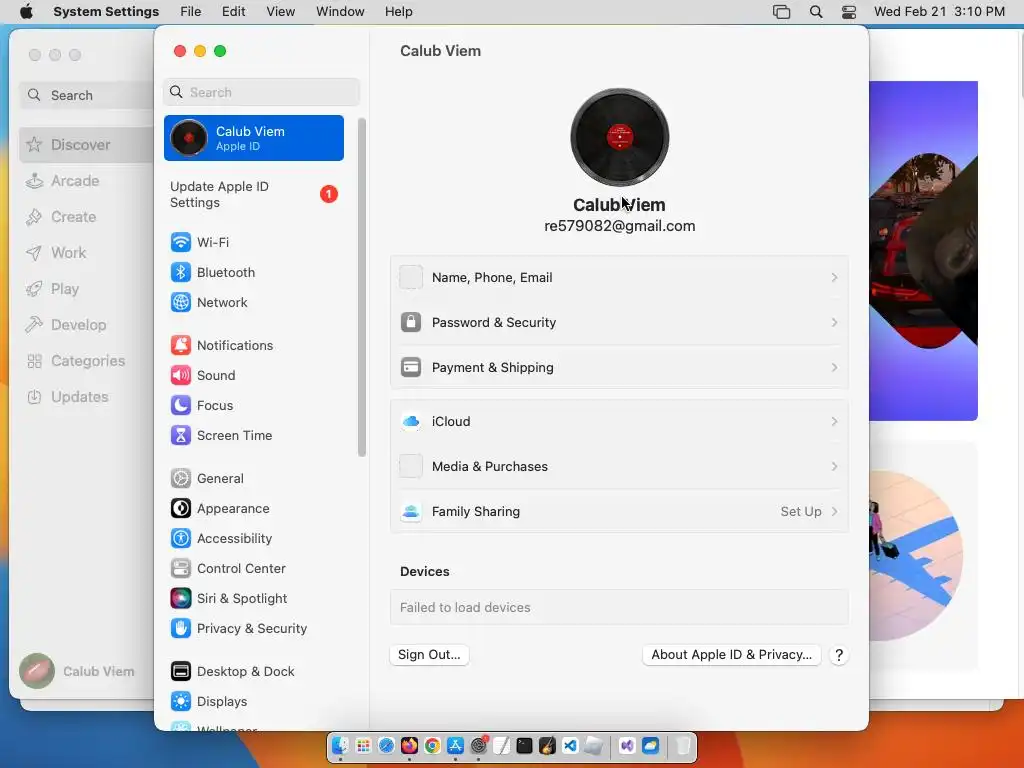The image size is (1024, 768).
Task: Open GarageBand from the Dock
Action: [x=547, y=746]
